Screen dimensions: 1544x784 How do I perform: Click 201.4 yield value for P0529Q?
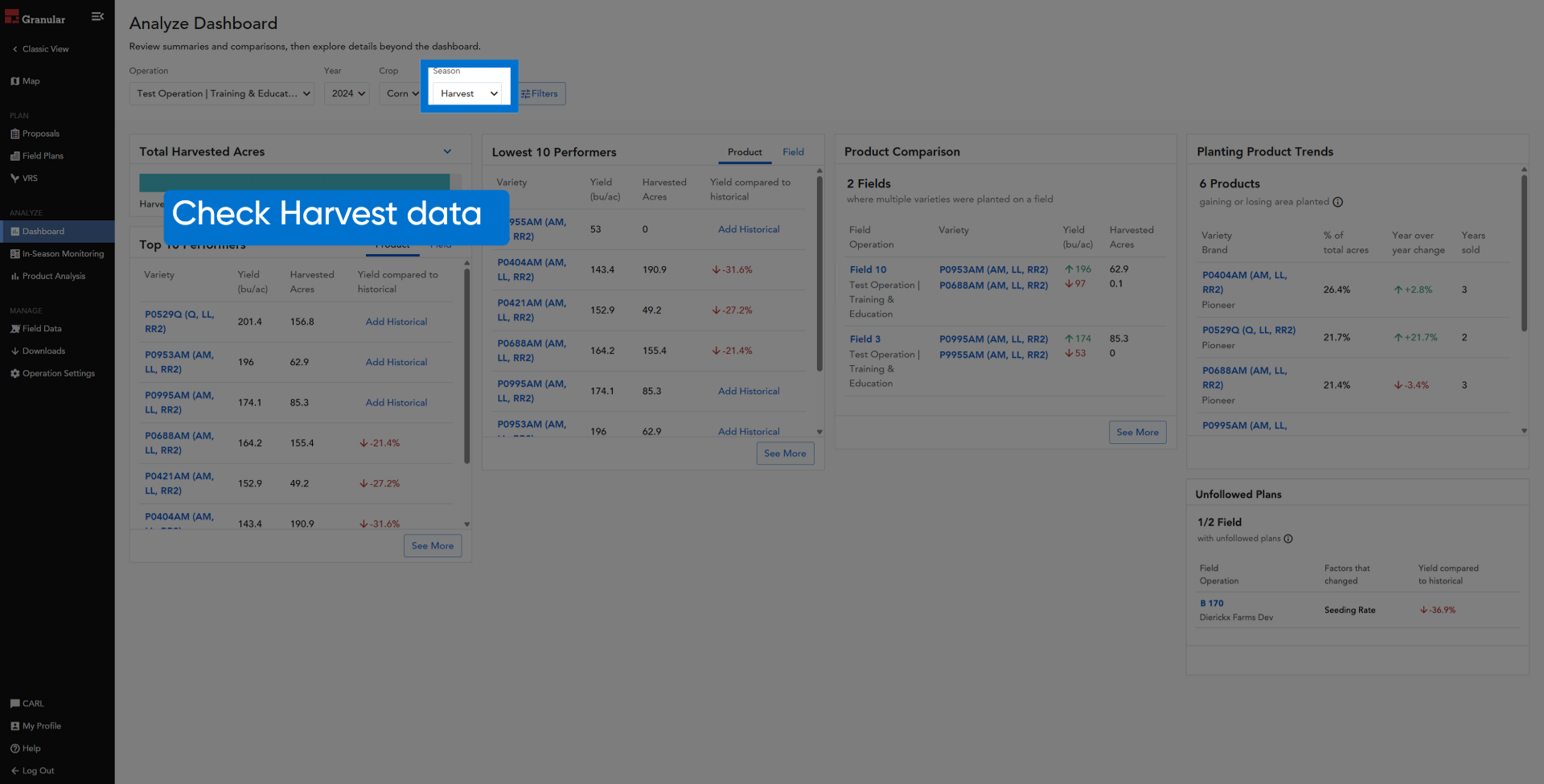click(249, 322)
